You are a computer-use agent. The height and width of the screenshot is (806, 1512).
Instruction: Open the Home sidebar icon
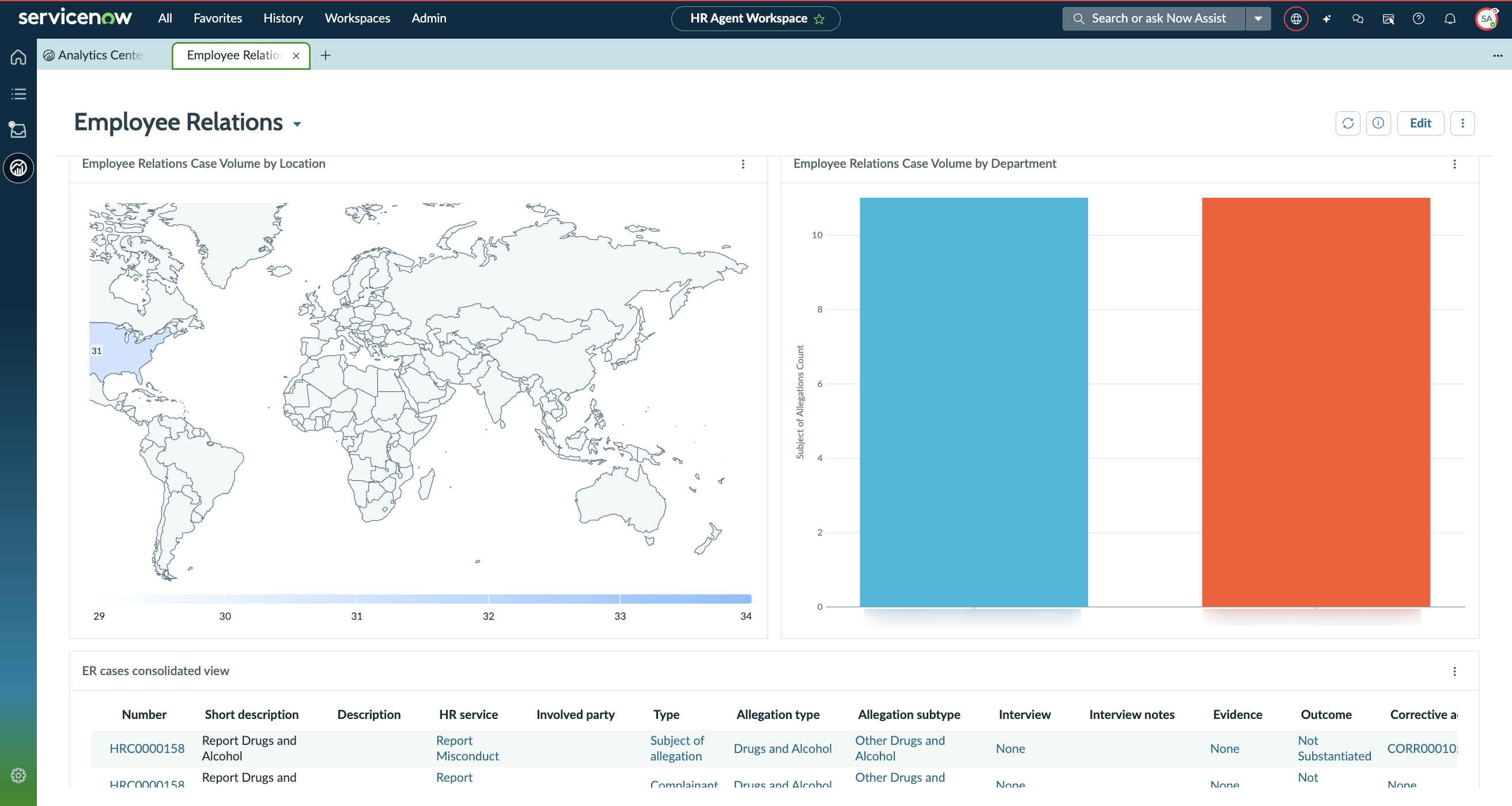tap(18, 57)
